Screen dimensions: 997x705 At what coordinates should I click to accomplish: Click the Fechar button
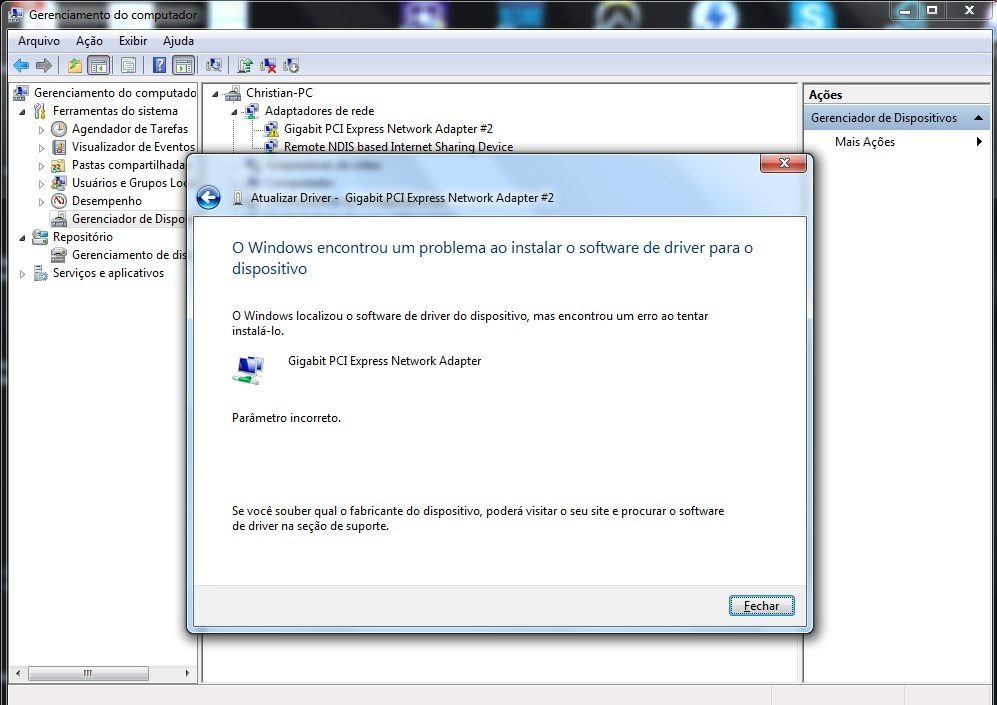click(x=761, y=606)
